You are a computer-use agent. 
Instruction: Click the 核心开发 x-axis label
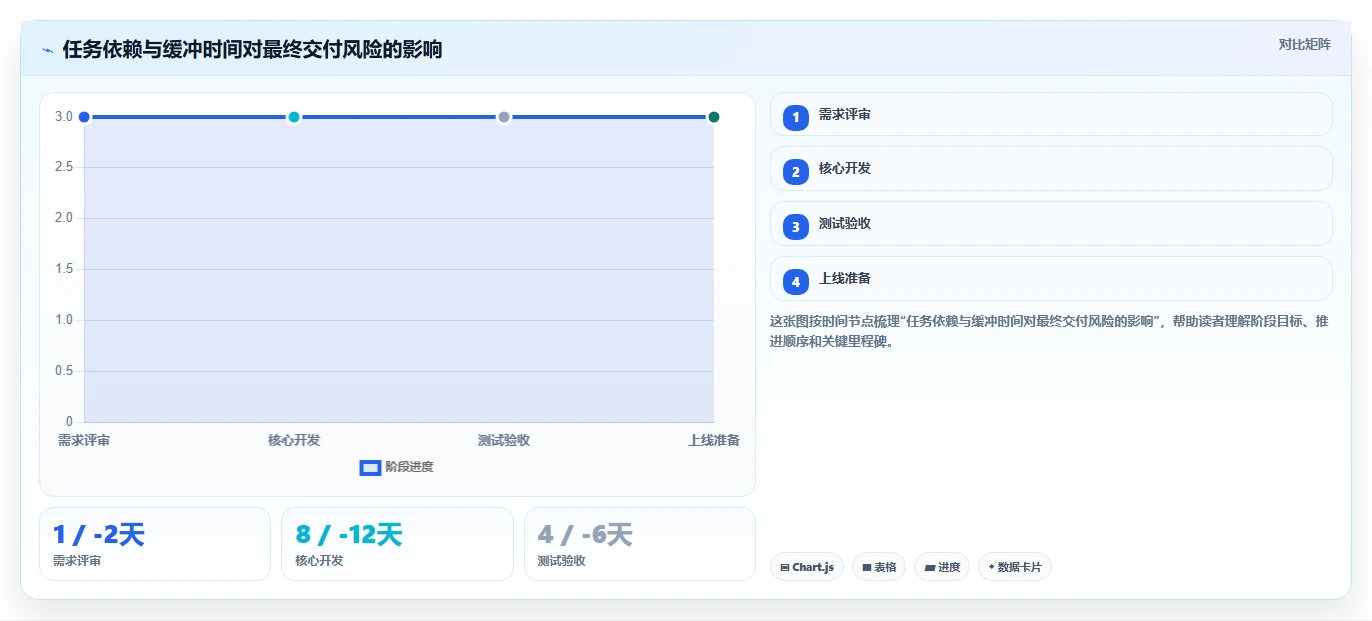pos(294,440)
